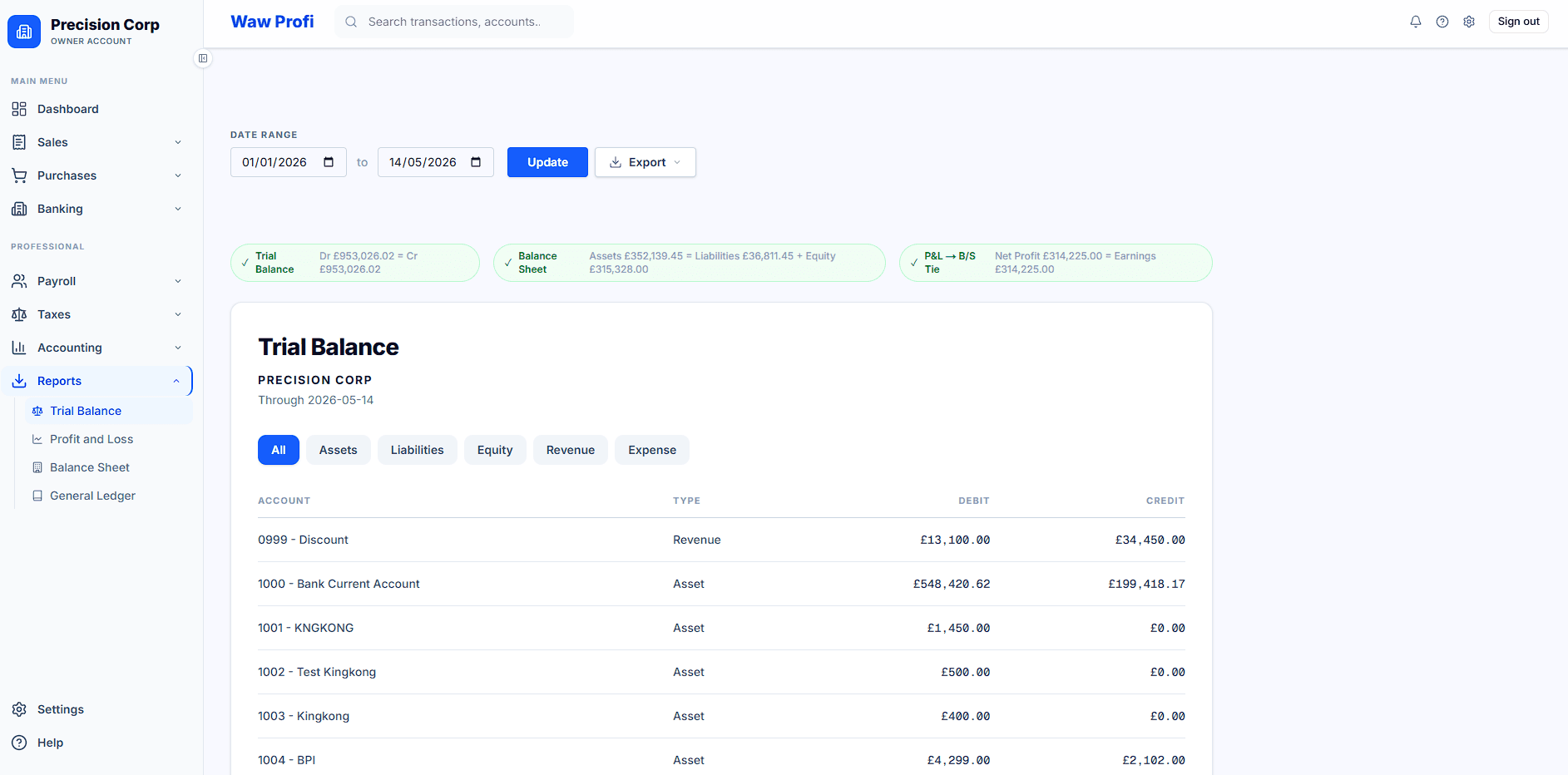This screenshot has height=775, width=1568.
Task: Click the Update button
Action: click(547, 162)
